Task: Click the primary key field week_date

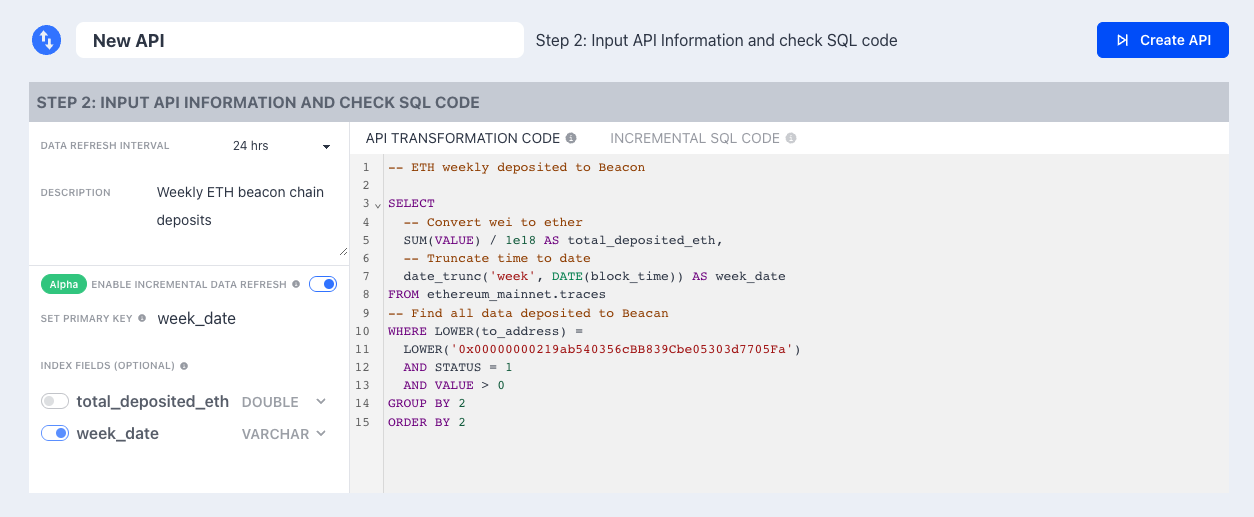Action: pyautogui.click(x=197, y=318)
